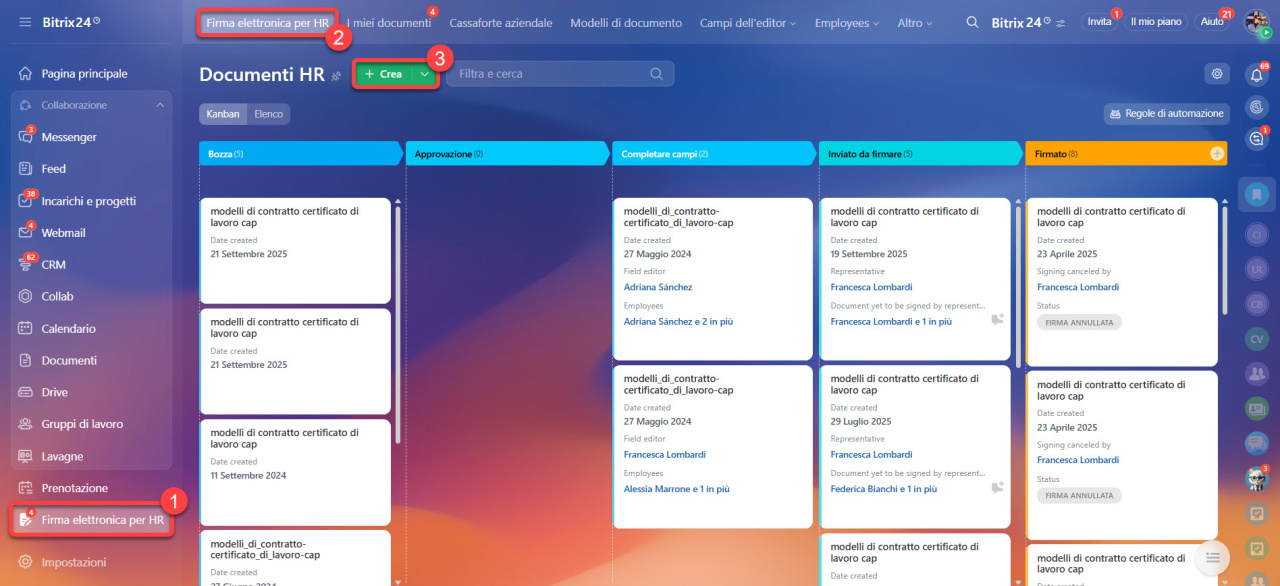
Task: Go to Modelli di documento tab
Action: pos(626,23)
